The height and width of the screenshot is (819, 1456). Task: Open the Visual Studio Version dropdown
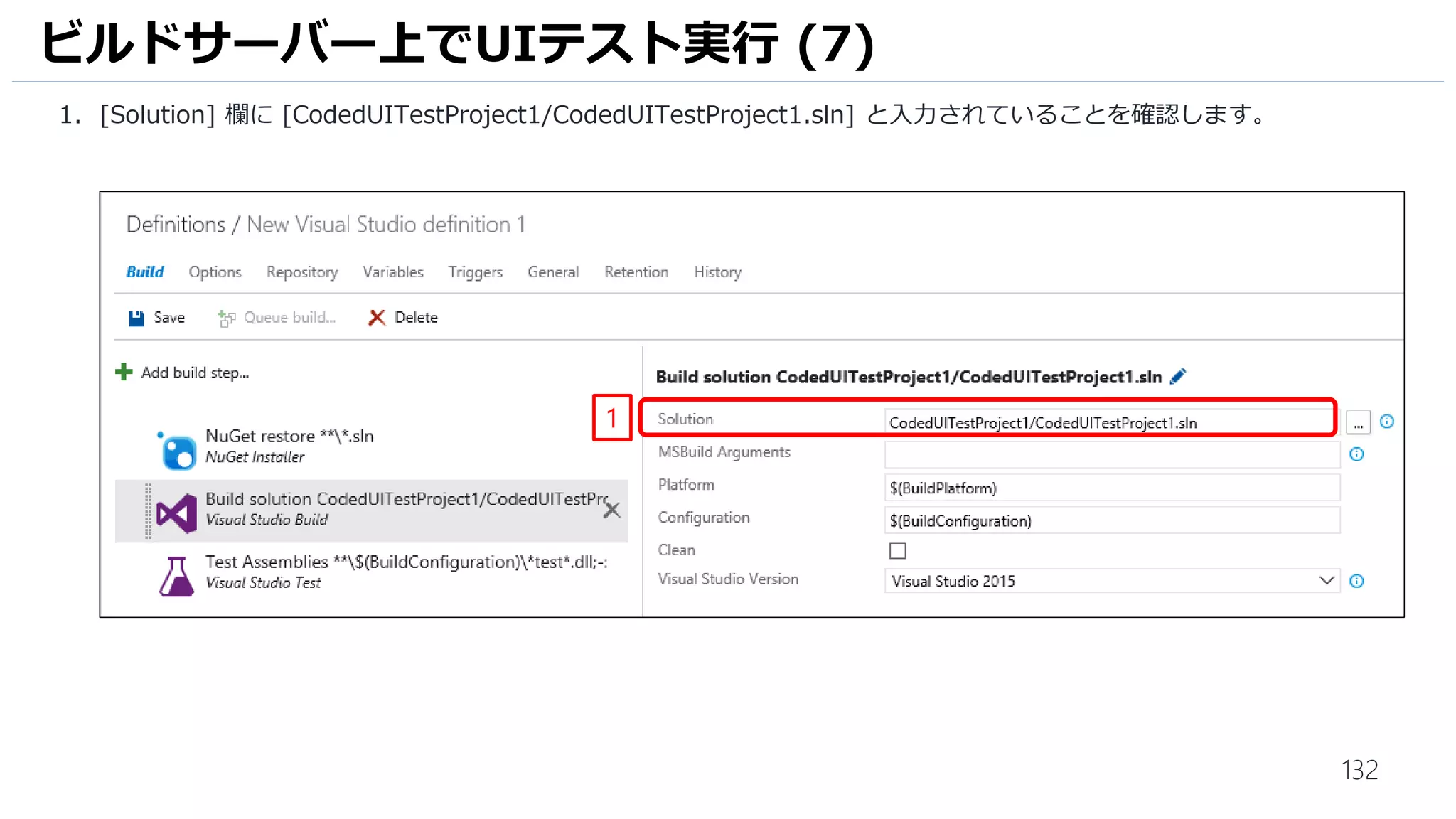(x=1112, y=581)
